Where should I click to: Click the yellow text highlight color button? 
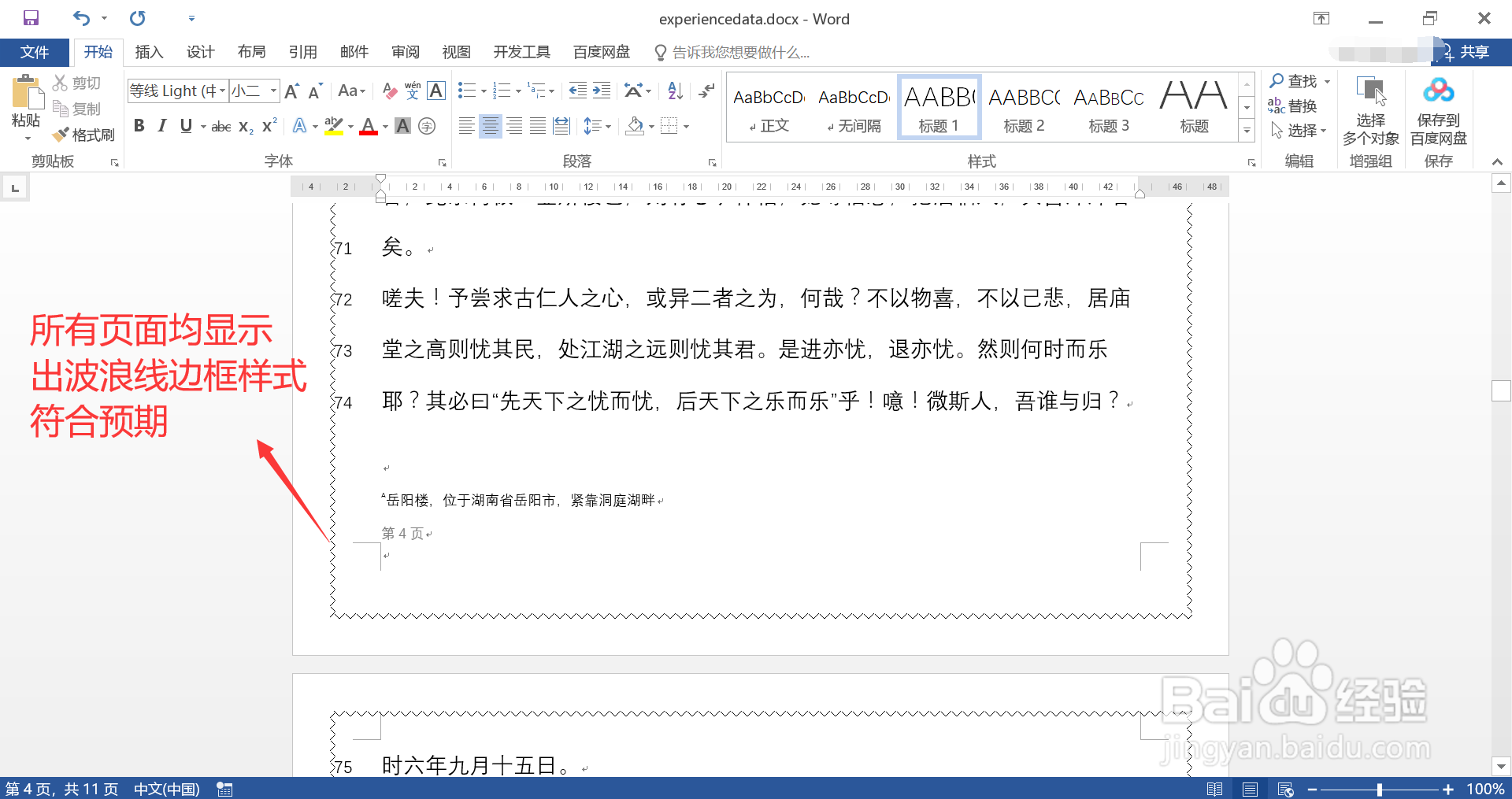[x=334, y=126]
